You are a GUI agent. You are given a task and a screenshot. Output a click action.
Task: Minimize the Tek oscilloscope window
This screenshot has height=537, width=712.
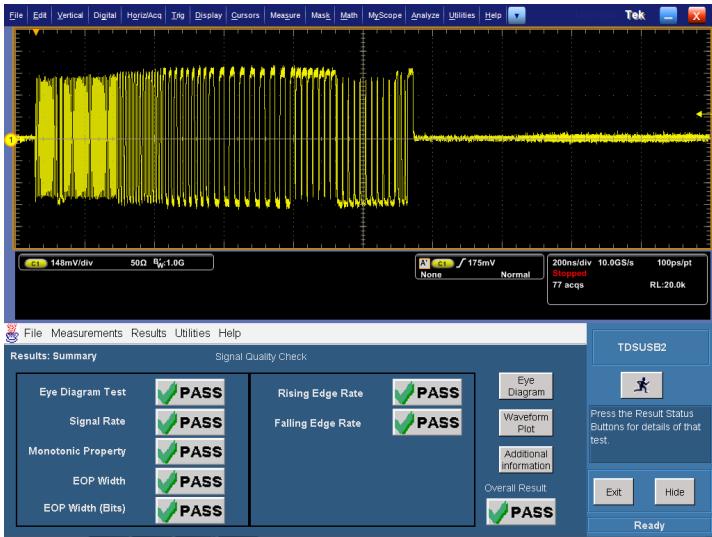pyautogui.click(x=668, y=15)
